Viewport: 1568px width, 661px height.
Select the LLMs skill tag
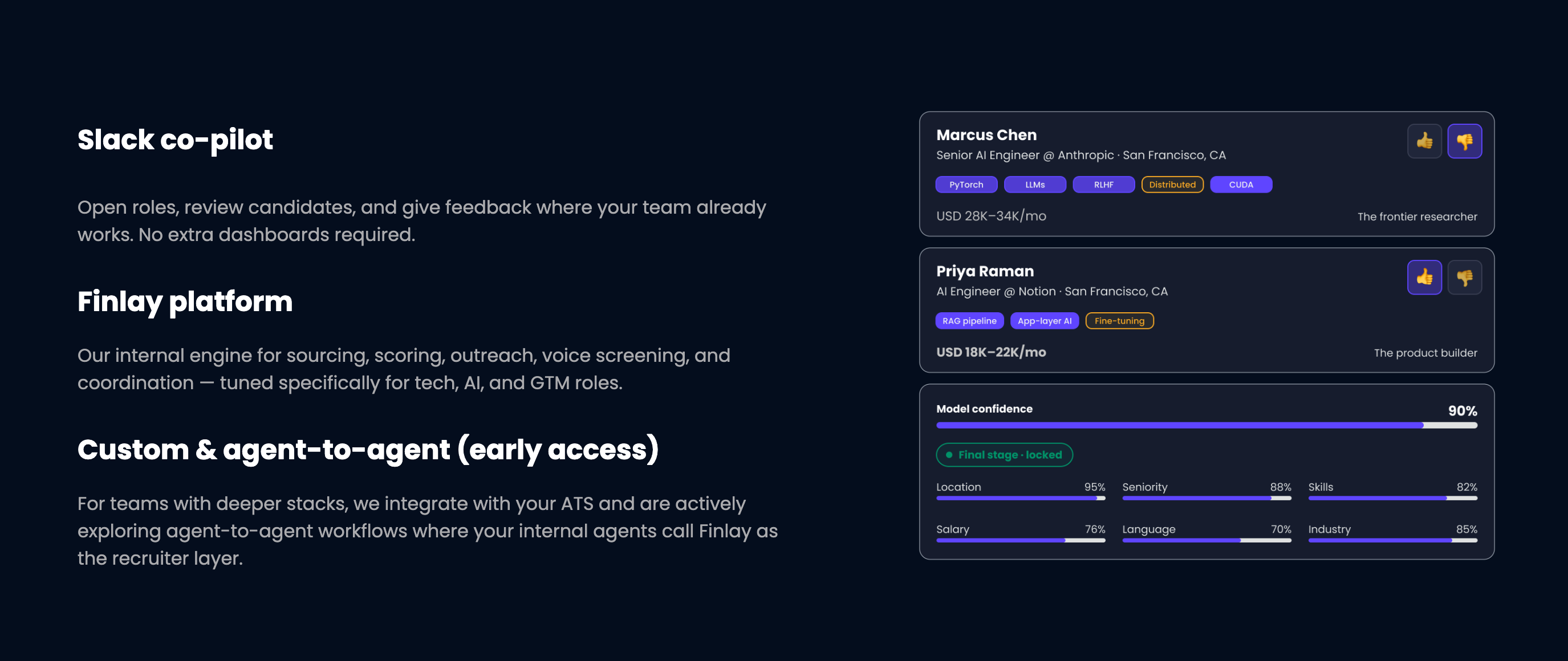coord(1035,184)
